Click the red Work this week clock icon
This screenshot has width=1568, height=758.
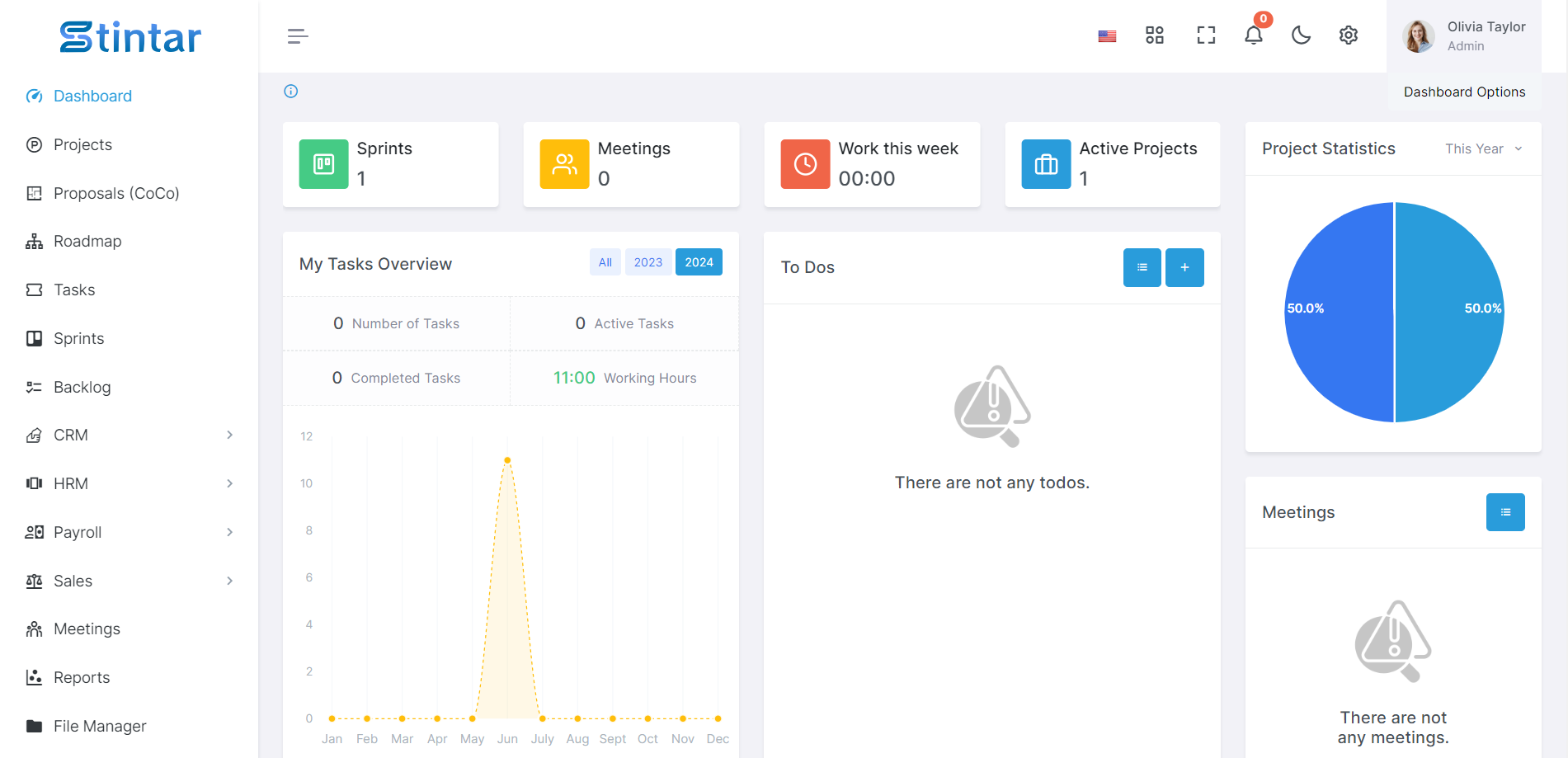[x=806, y=164]
